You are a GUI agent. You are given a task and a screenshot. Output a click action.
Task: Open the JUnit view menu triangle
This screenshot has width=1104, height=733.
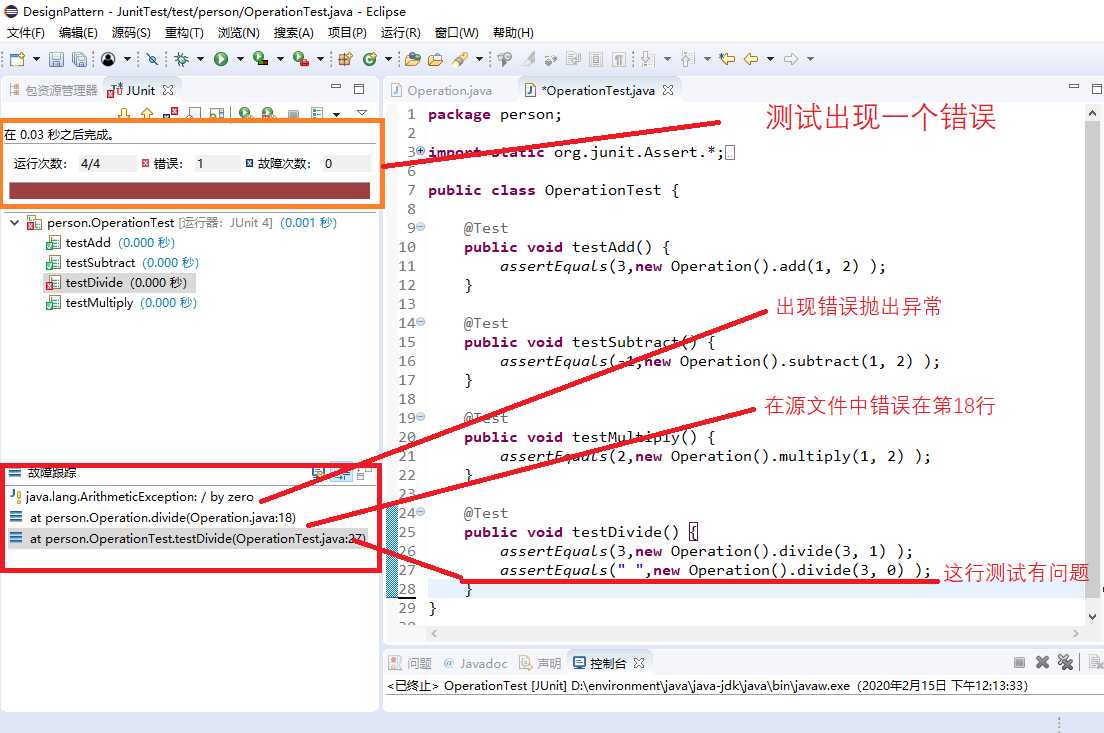coord(362,113)
